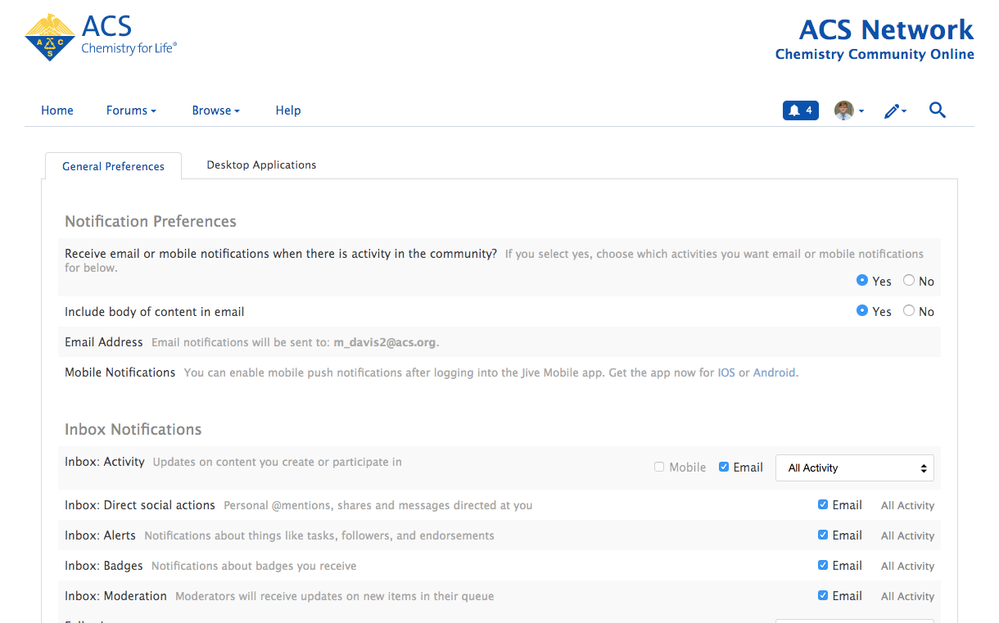Expand the Browse menu
Image resolution: width=999 pixels, height=623 pixels.
(x=215, y=110)
